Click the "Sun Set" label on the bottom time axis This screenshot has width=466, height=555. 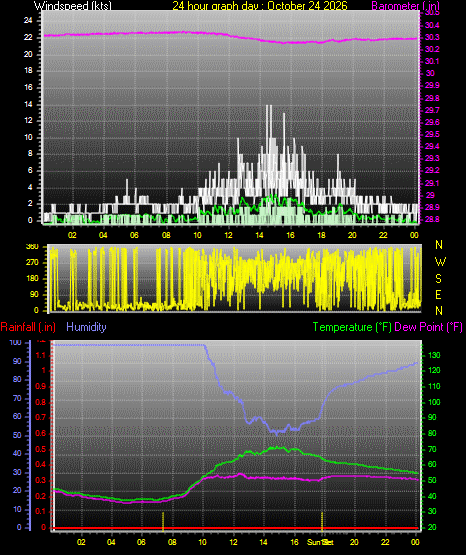[x=320, y=542]
